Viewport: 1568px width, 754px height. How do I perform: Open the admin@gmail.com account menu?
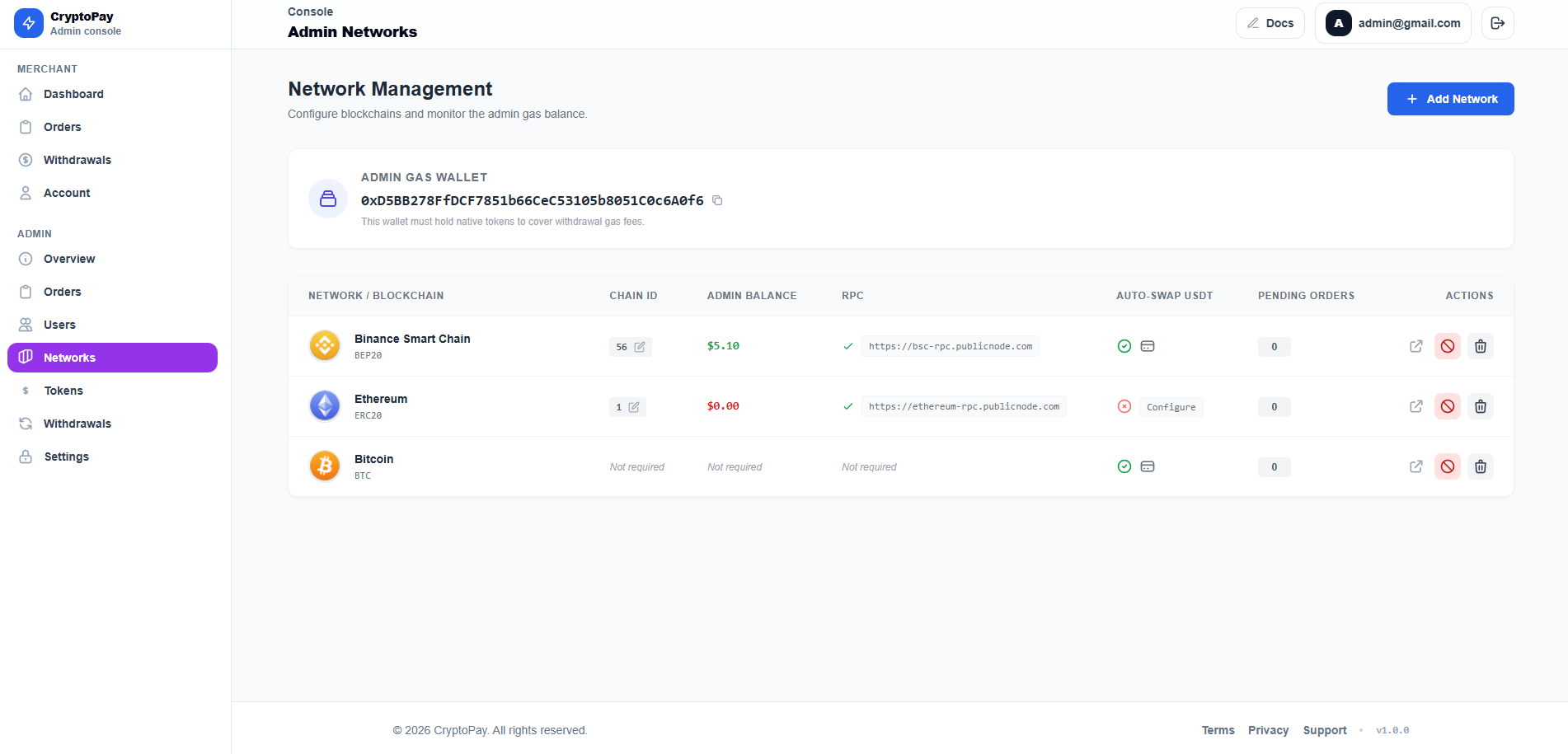1392,23
